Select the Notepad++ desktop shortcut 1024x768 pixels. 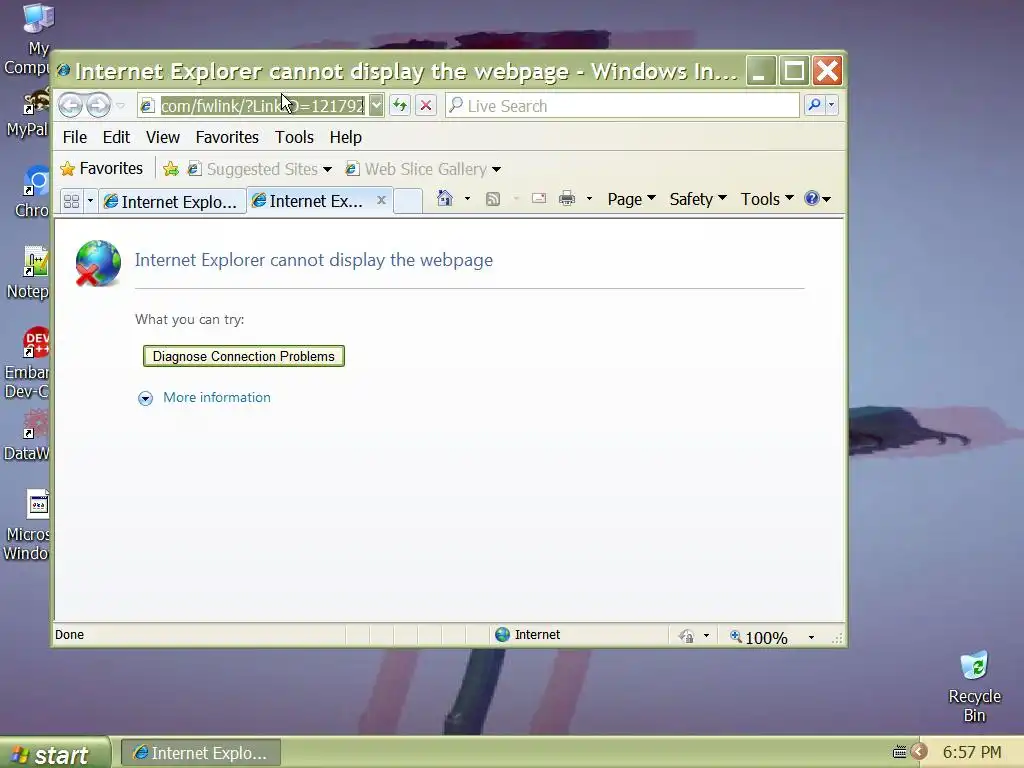[27, 273]
